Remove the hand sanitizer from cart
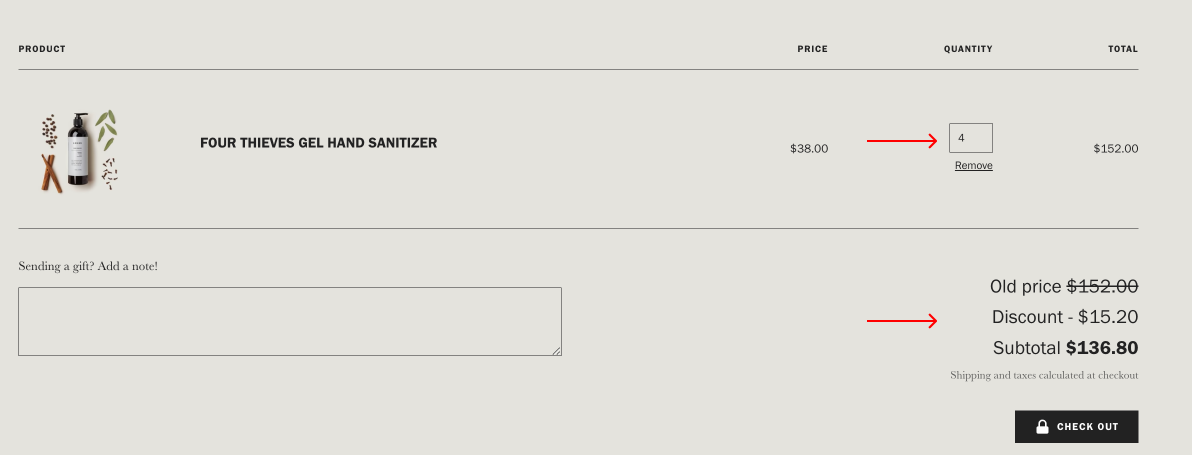This screenshot has width=1192, height=455. click(973, 166)
